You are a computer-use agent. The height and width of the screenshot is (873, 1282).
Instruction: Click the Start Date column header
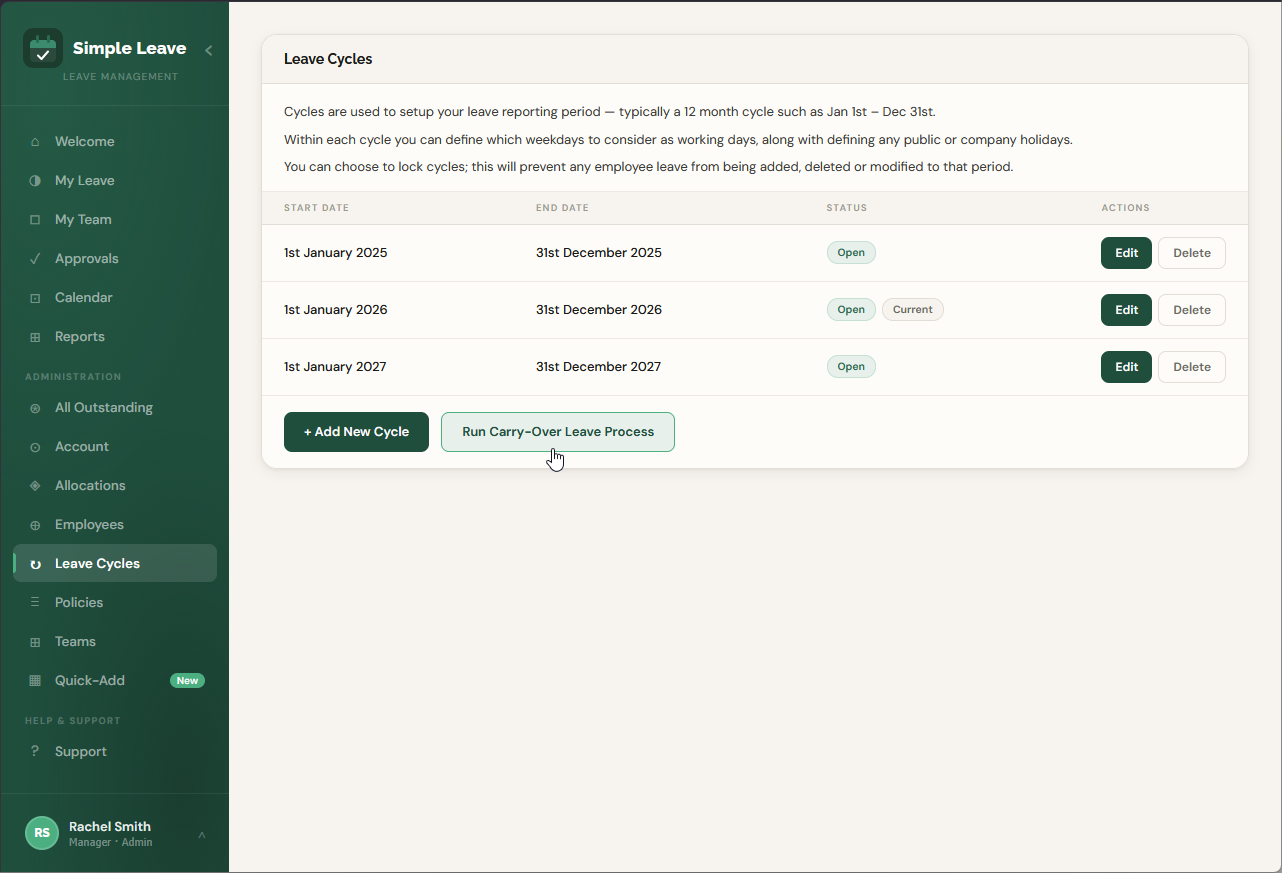pyautogui.click(x=316, y=208)
